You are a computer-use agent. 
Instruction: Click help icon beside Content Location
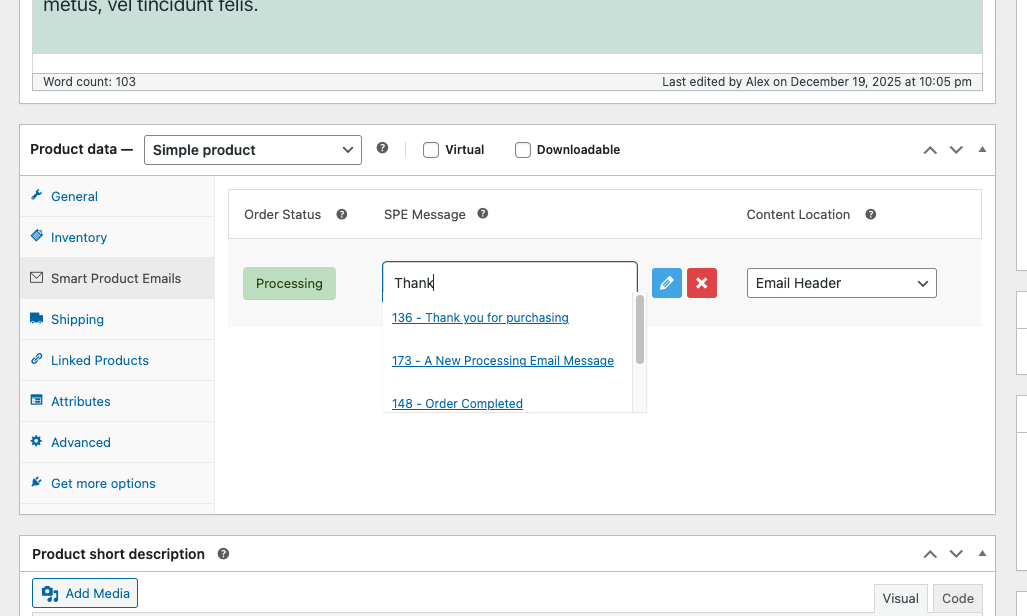pyautogui.click(x=871, y=214)
